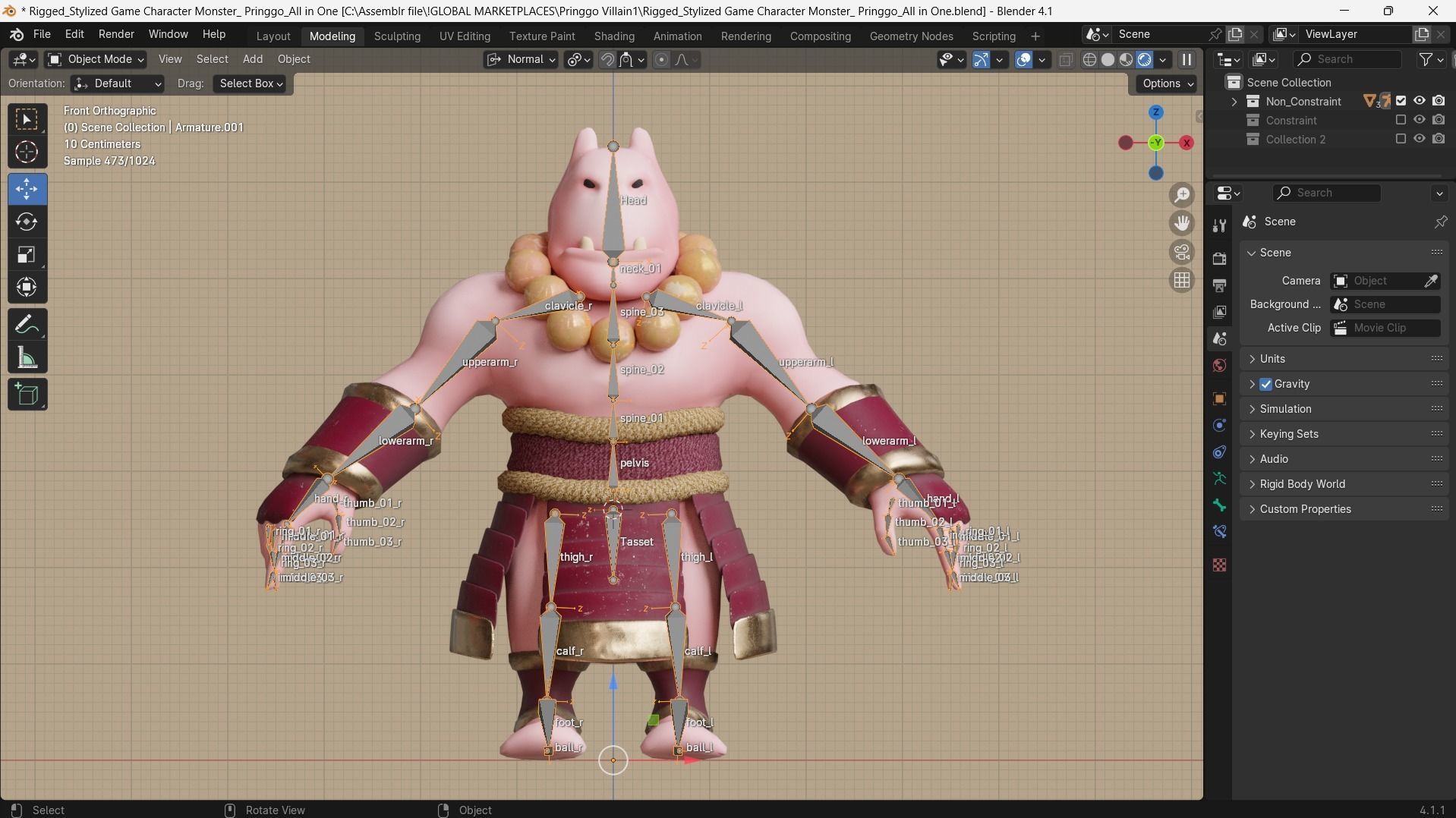
Task: Open the Drag Select Box dropdown
Action: click(251, 83)
